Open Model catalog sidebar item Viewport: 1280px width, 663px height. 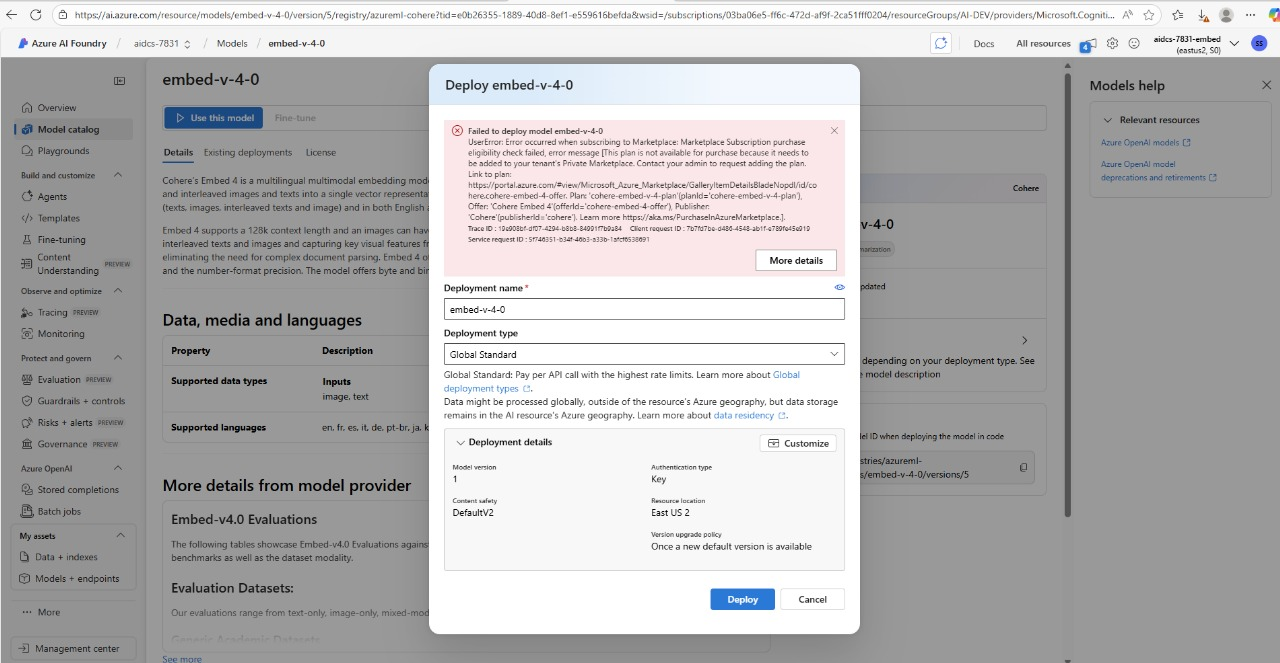pos(67,129)
